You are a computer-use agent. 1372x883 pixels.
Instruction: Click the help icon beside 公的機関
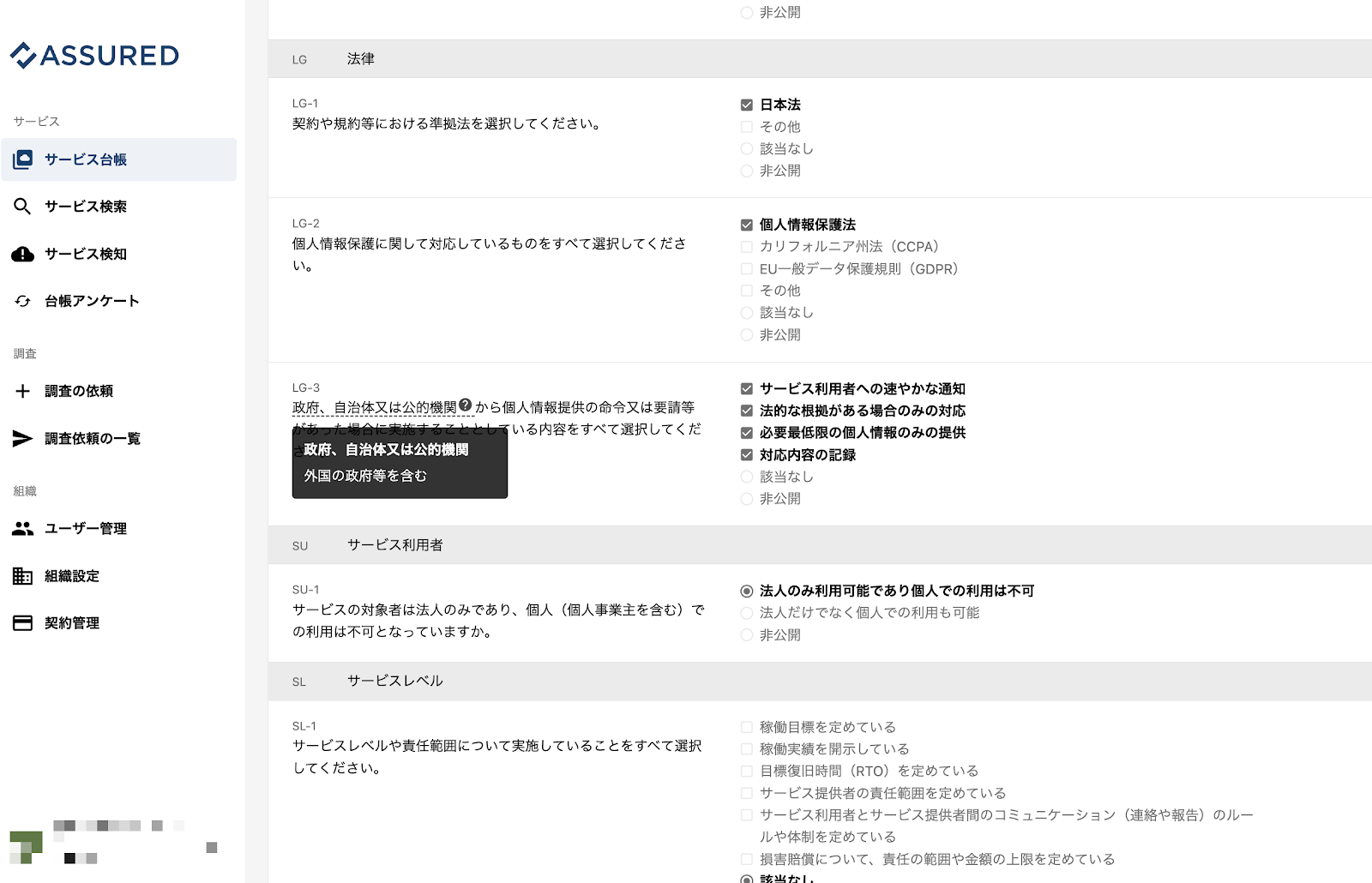[x=466, y=405]
